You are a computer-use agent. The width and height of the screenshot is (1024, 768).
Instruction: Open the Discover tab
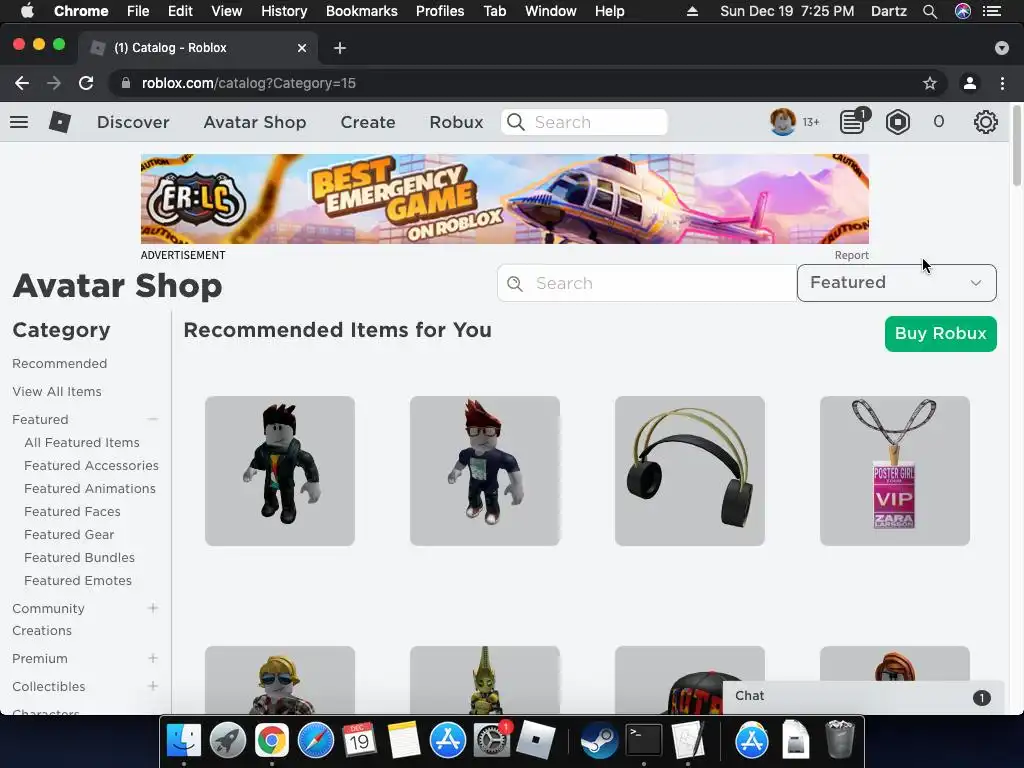pos(133,122)
